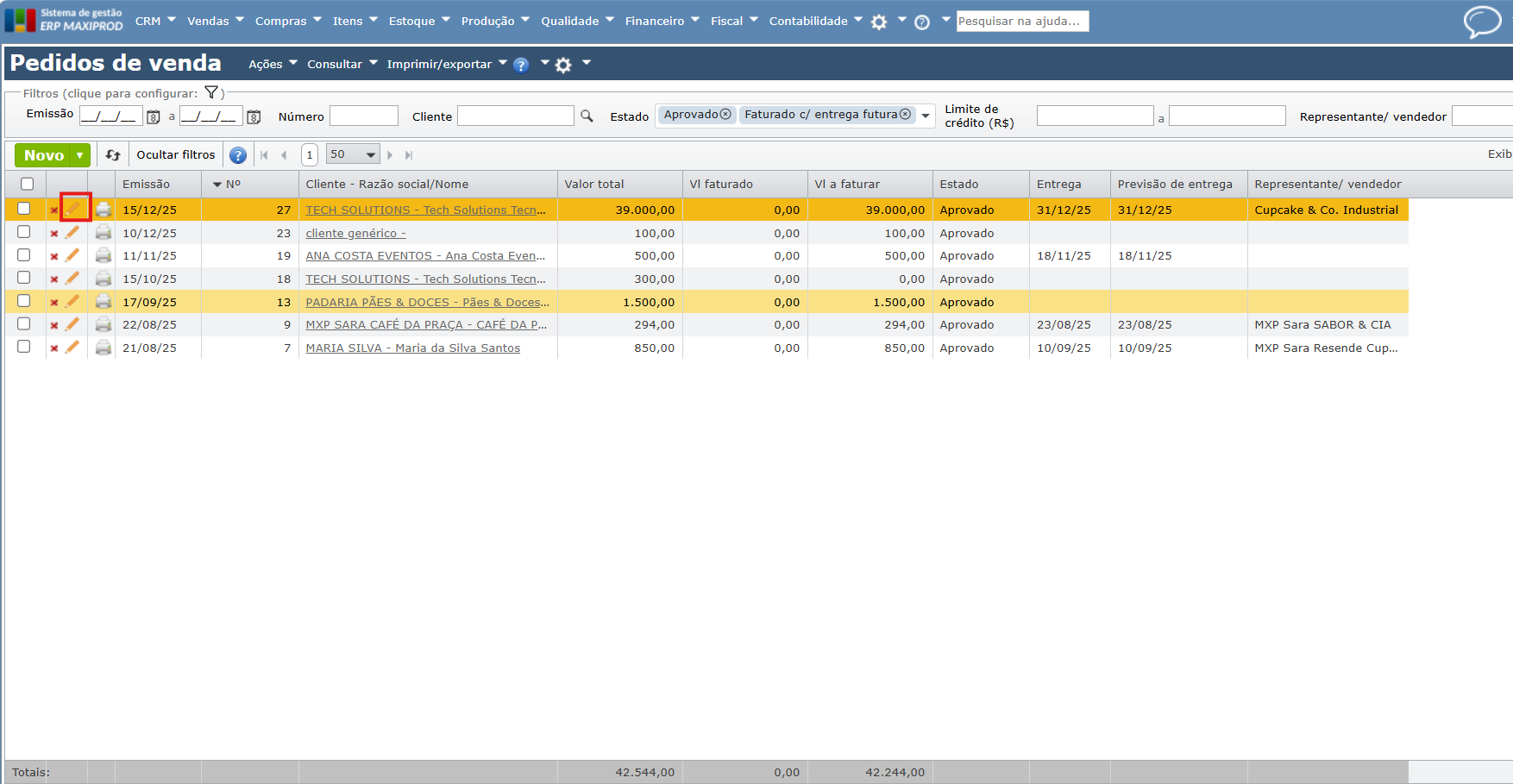
Task: Print order 27 with the printer icon
Action: [104, 210]
